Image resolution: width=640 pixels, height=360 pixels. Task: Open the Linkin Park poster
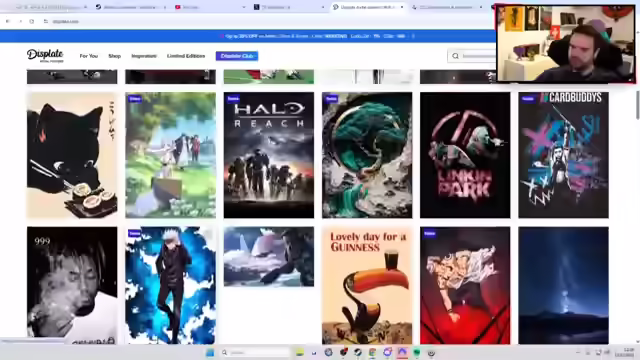pyautogui.click(x=465, y=155)
